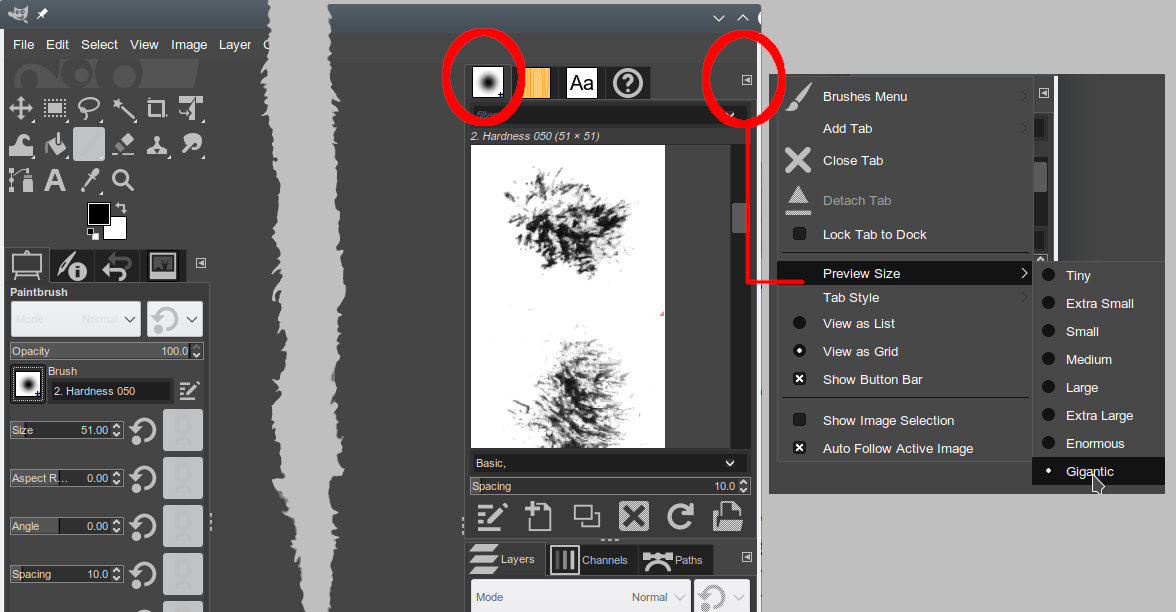Switch to Paths dock tab
Screen dimensions: 1176x612
[x=674, y=560]
